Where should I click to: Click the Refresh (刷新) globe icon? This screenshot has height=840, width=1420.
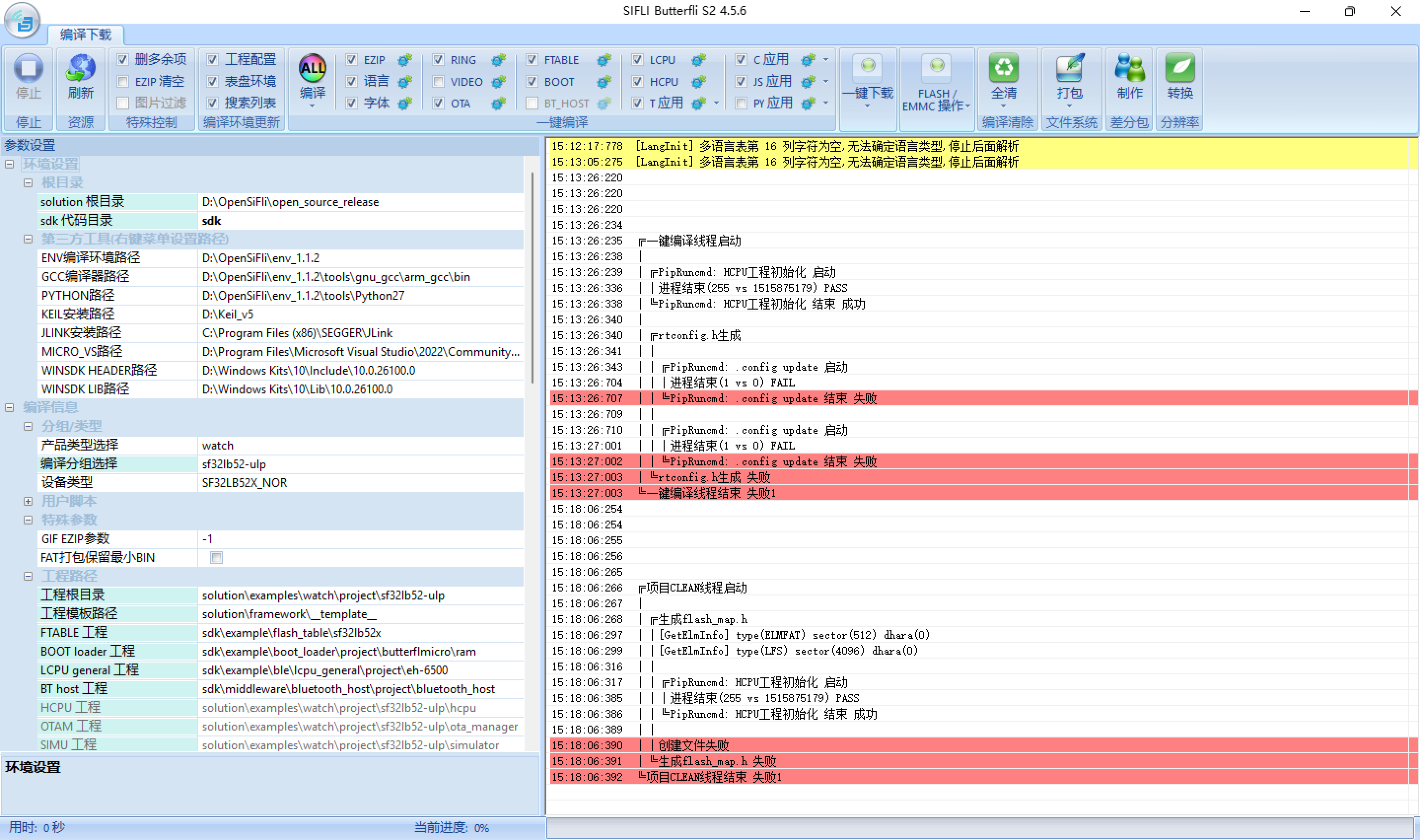tap(81, 69)
